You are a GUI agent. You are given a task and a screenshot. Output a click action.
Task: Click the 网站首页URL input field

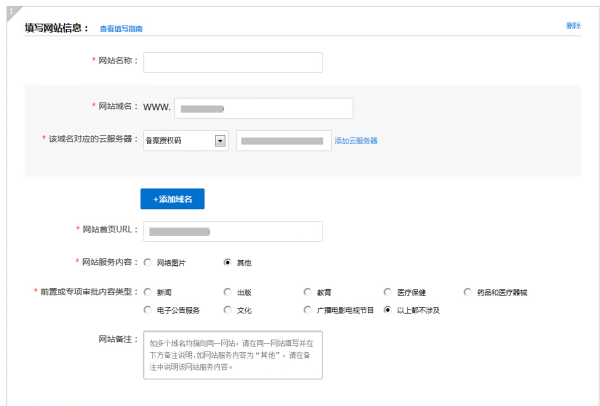pos(232,231)
